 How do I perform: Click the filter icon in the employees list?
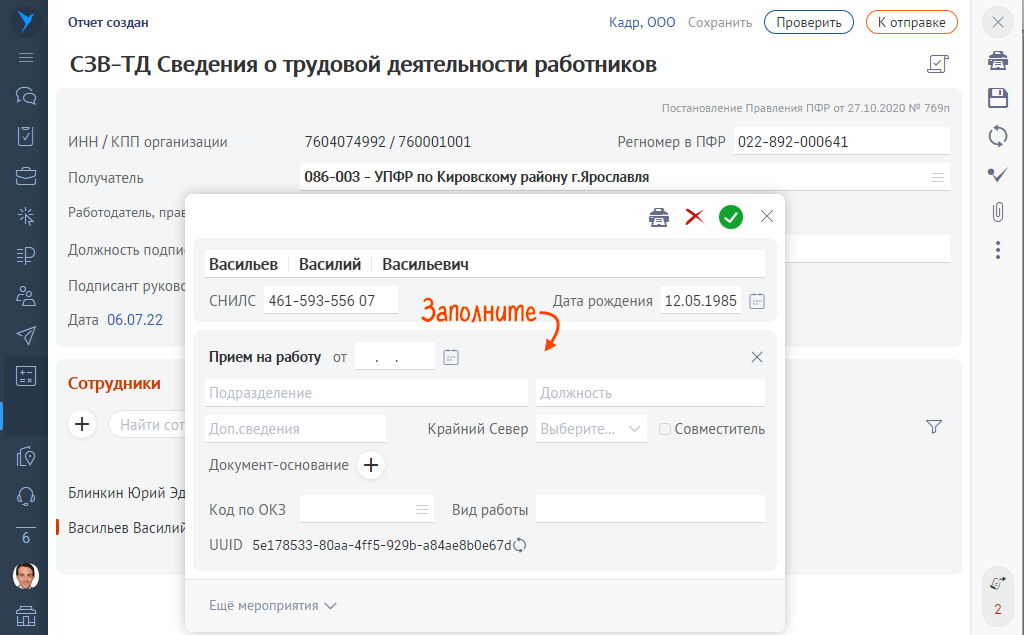[934, 427]
